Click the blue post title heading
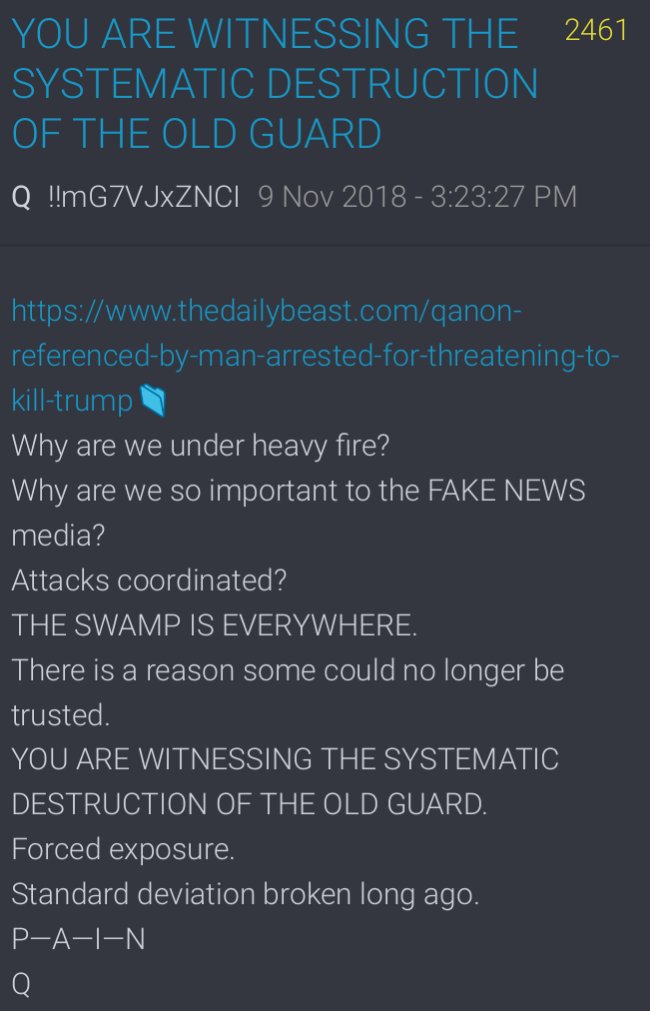The width and height of the screenshot is (650, 1011). coord(275,83)
